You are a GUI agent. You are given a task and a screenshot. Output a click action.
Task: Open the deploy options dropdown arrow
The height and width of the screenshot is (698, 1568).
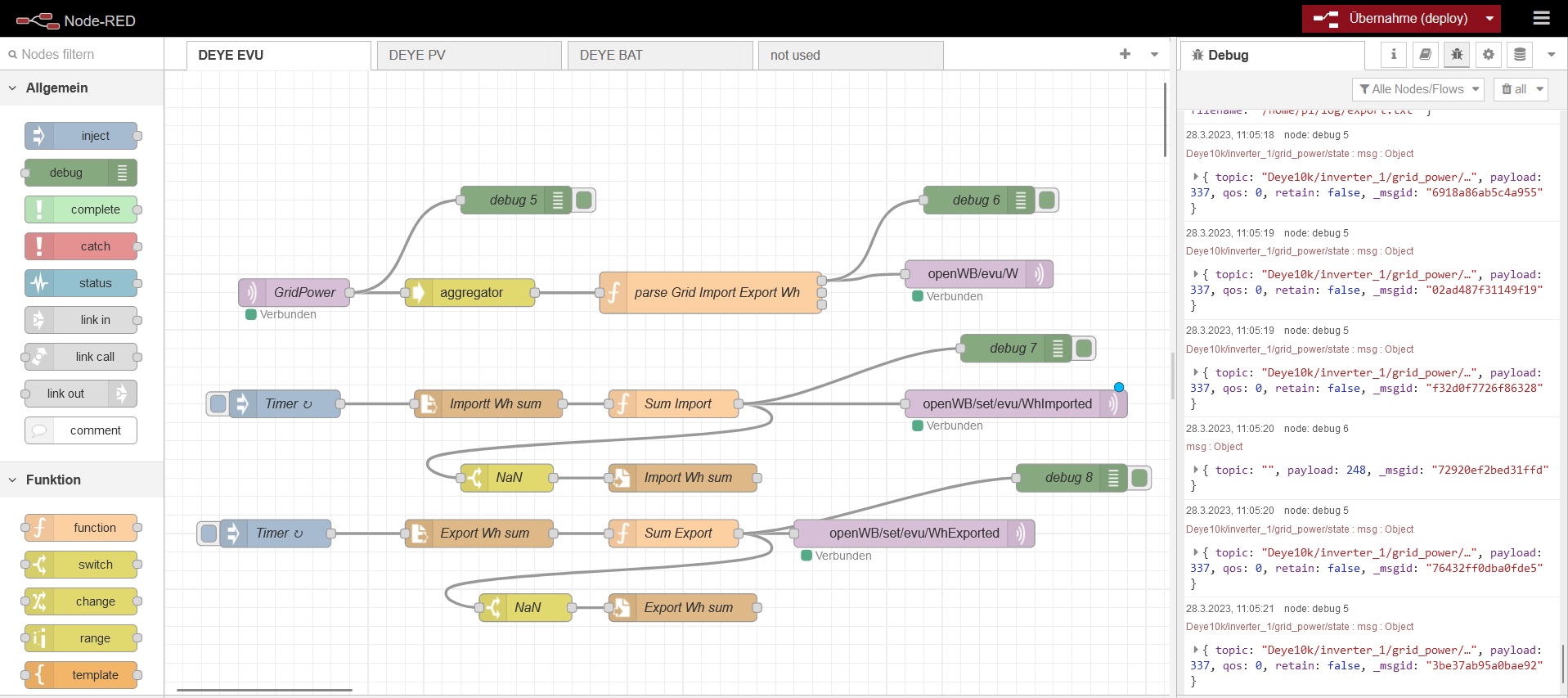1489,19
